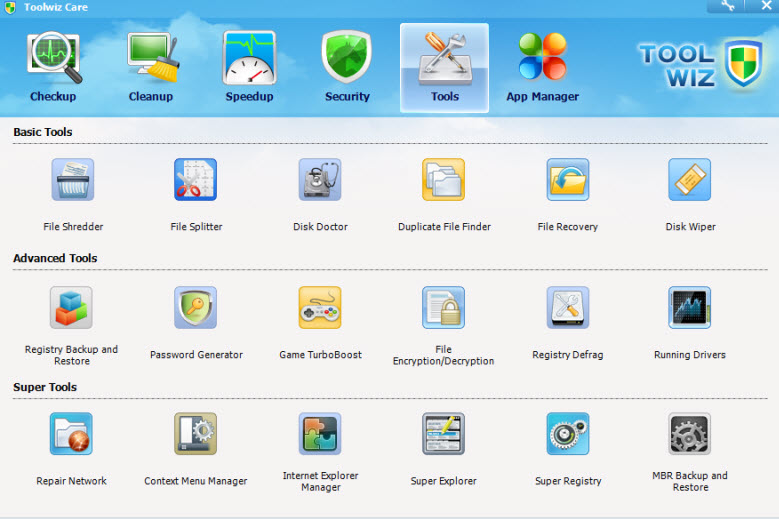
Task: Click the Game TurboBoost label
Action: click(x=320, y=355)
